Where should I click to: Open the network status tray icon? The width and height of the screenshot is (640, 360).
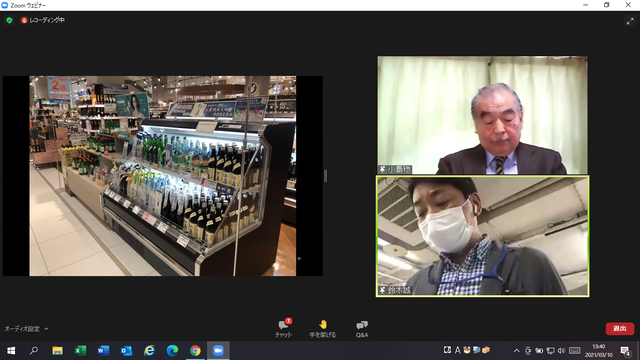pos(550,351)
